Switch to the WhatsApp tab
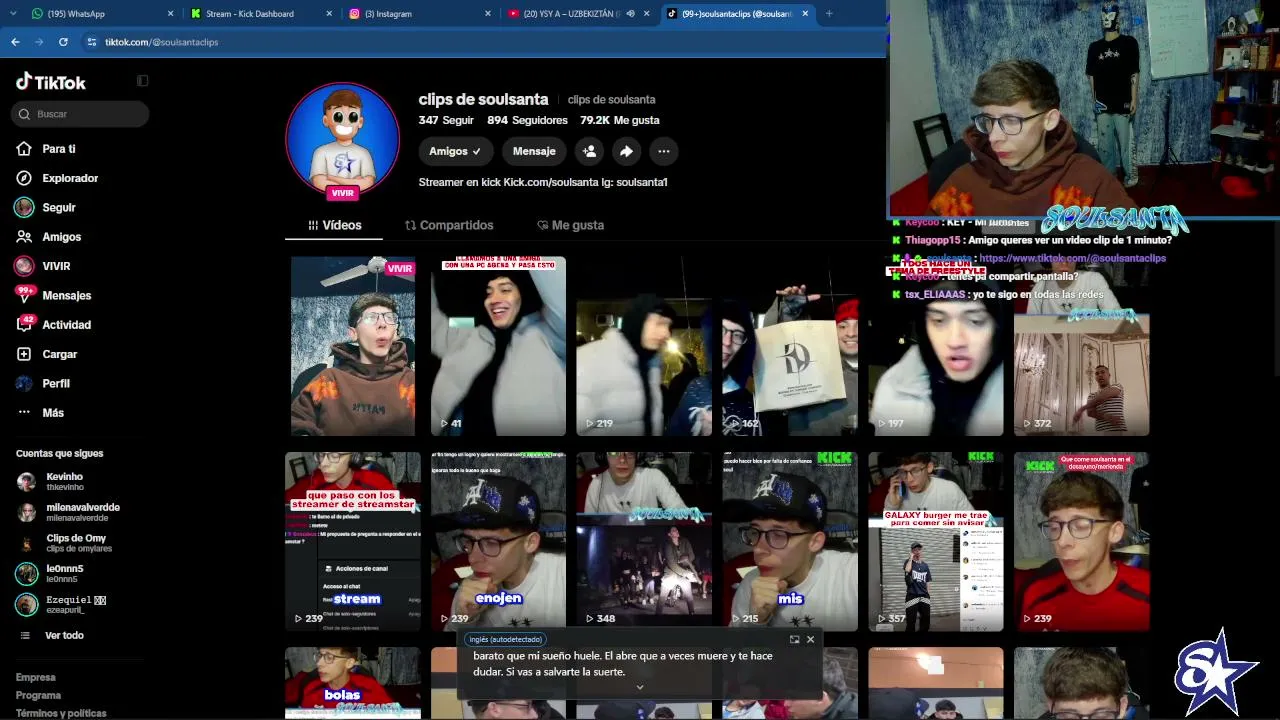This screenshot has width=1280, height=720. pos(101,14)
